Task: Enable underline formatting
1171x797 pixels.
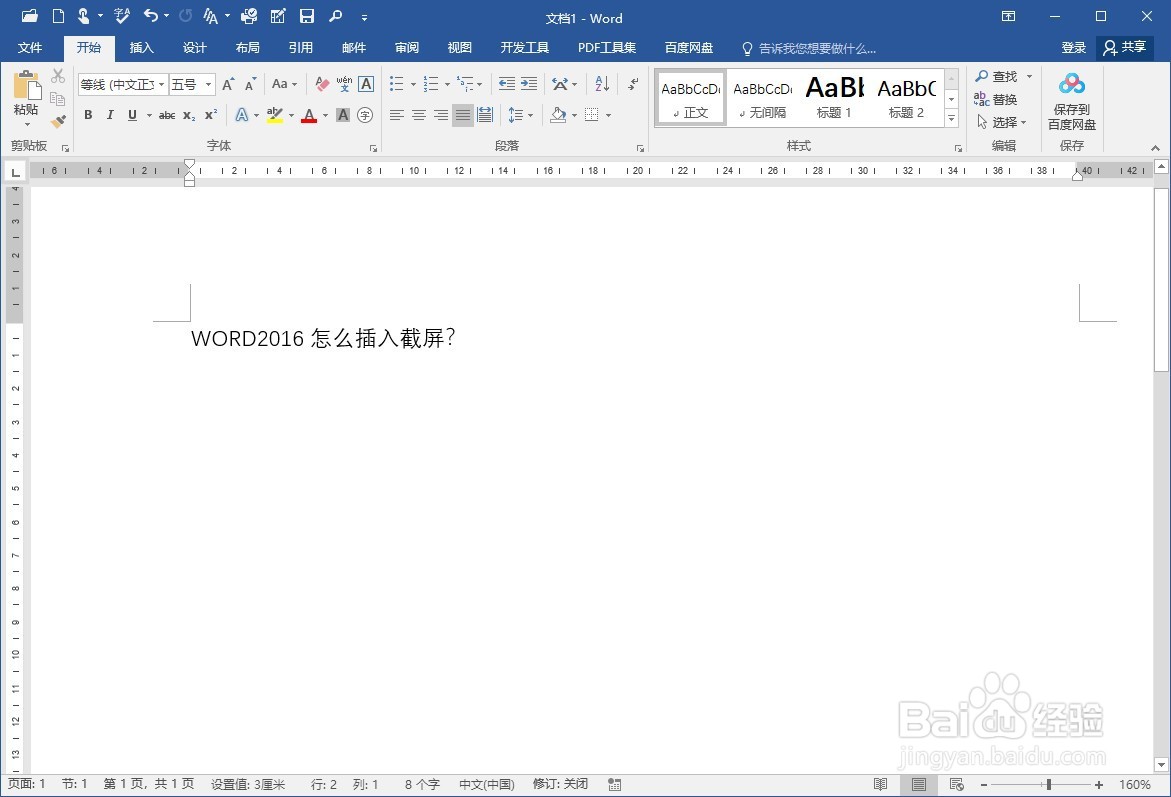Action: (131, 115)
